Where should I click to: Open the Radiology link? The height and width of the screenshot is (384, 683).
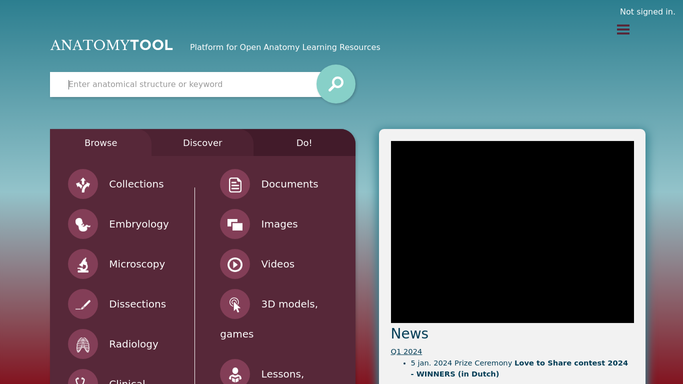[133, 344]
